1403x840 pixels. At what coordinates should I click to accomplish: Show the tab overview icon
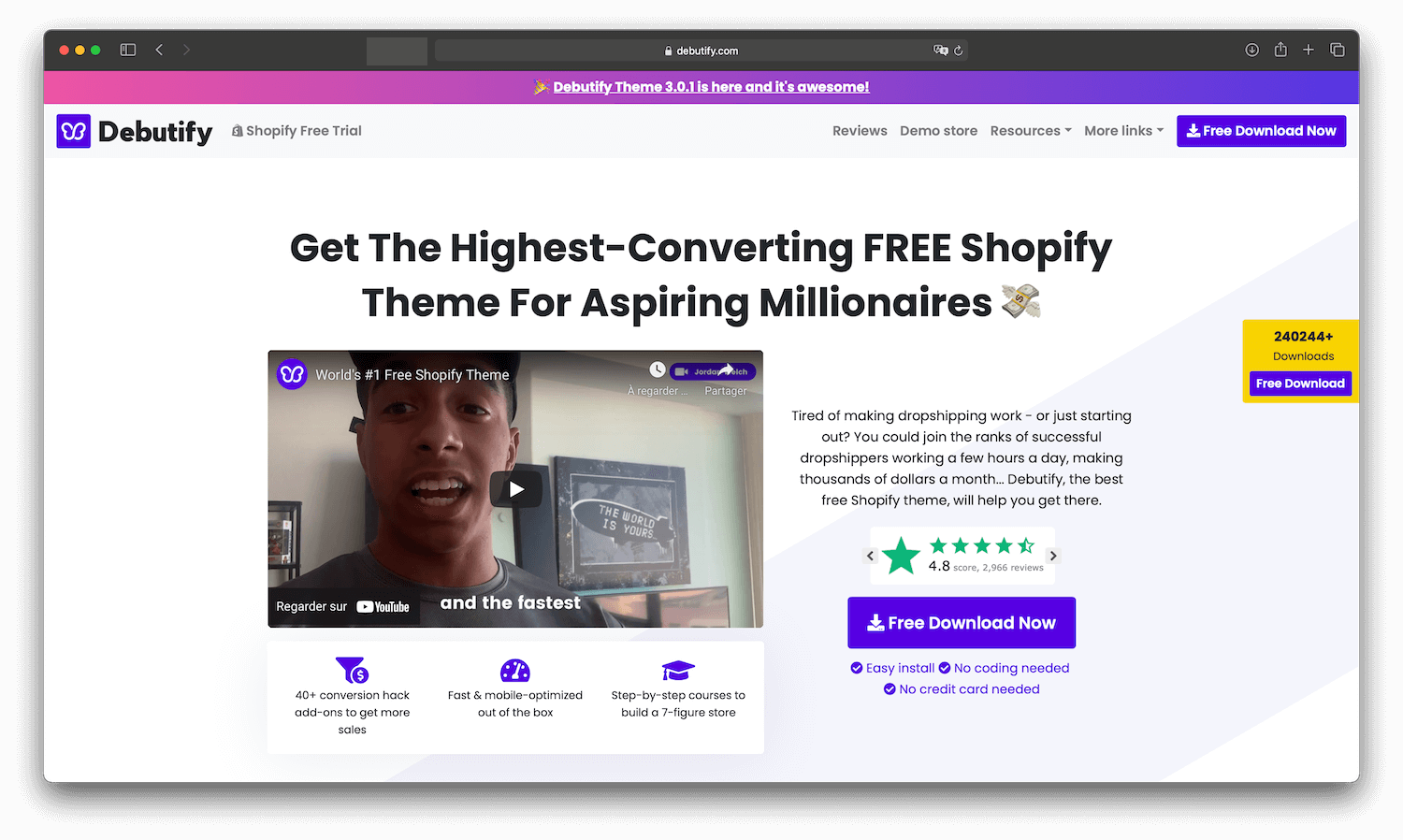tap(1338, 50)
